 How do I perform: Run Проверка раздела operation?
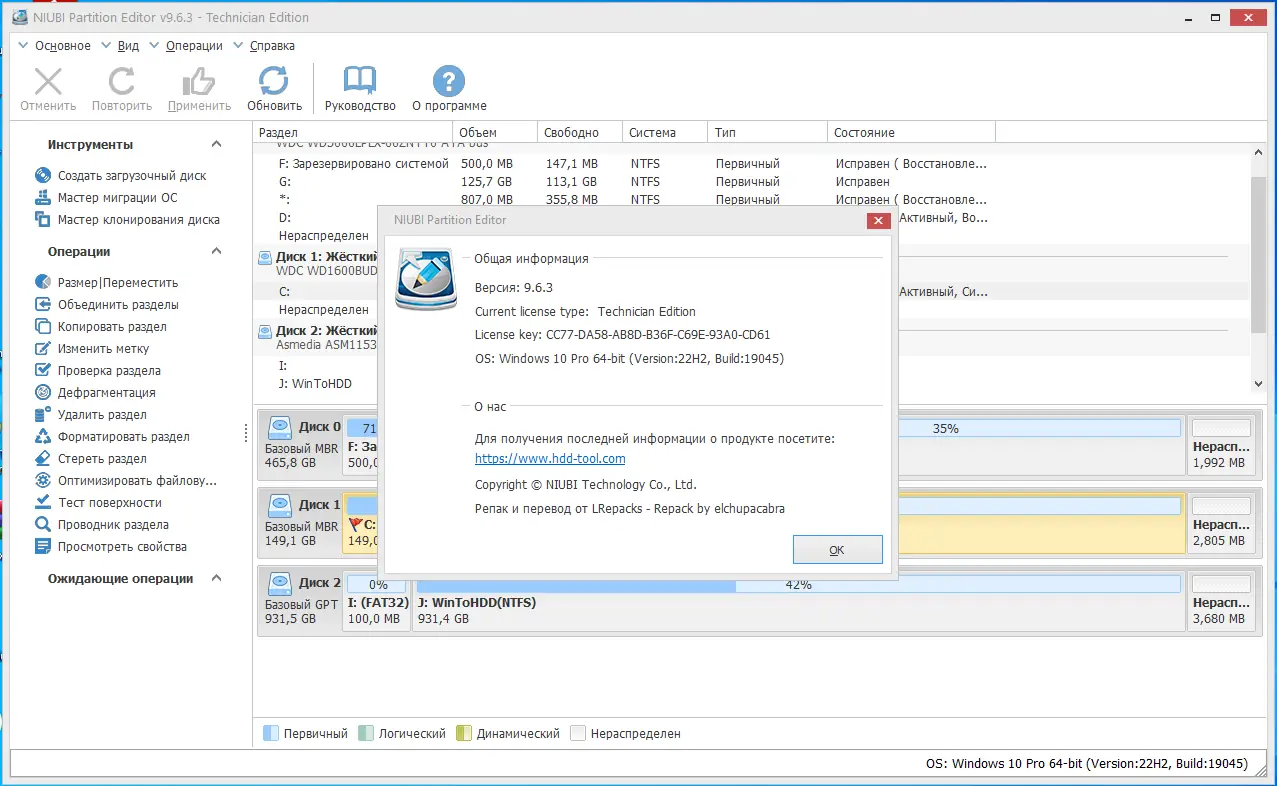(98, 370)
